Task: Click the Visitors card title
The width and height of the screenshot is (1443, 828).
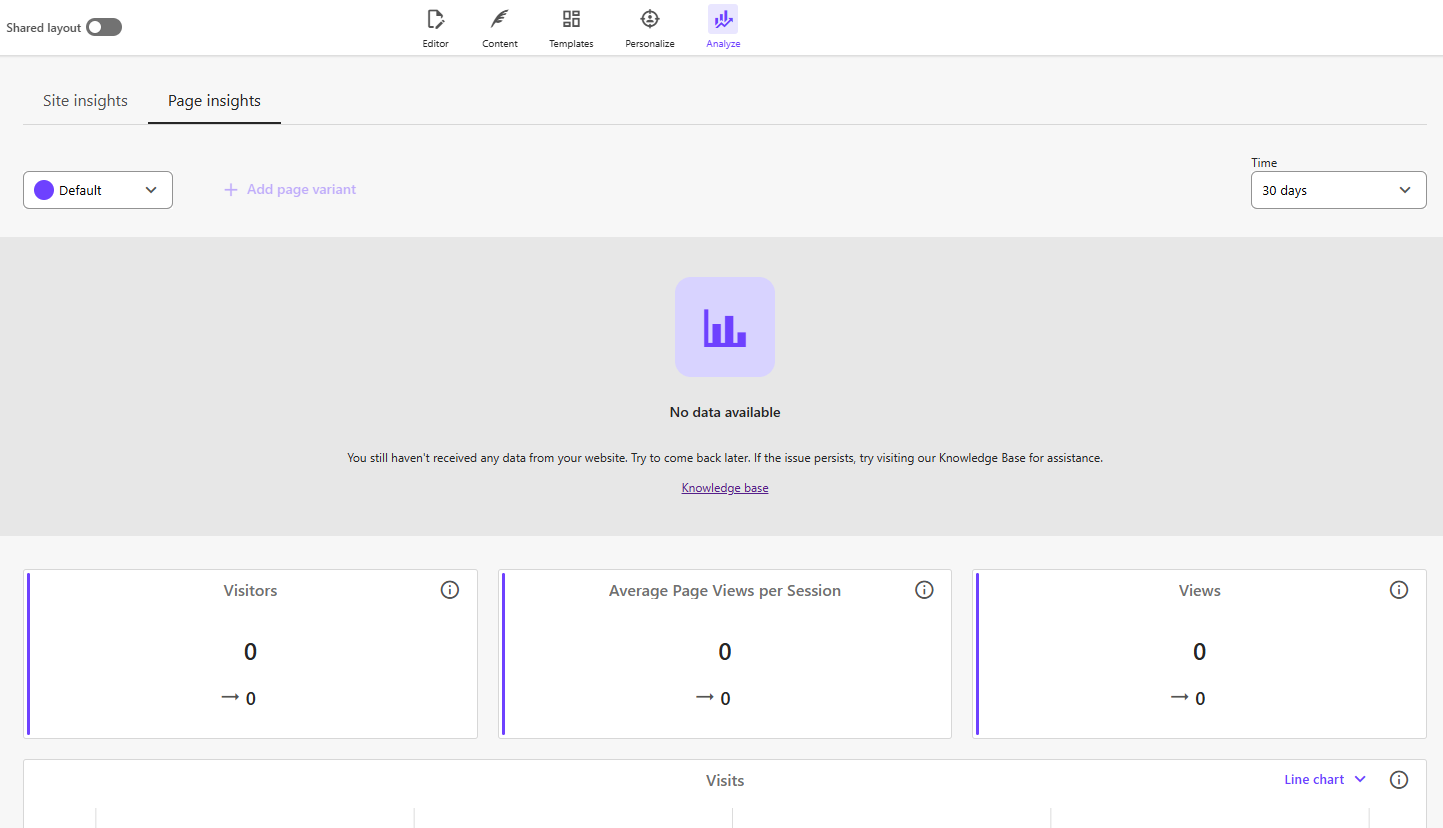Action: [x=250, y=591]
